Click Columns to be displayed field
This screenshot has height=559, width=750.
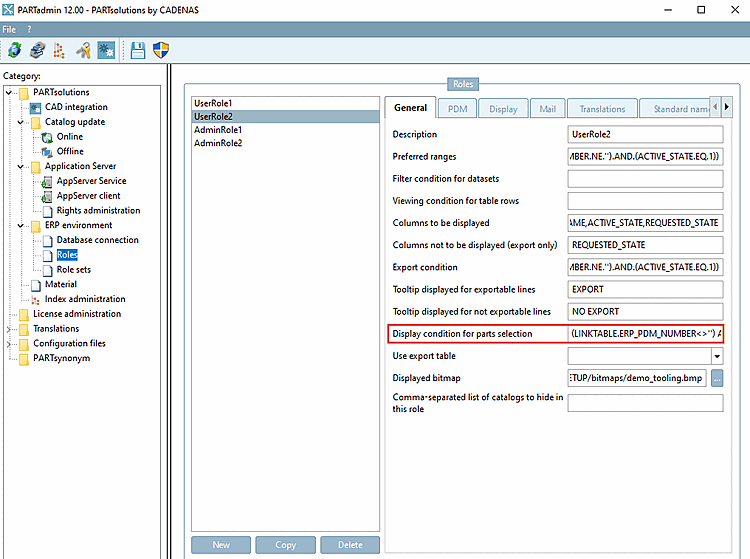[645, 223]
